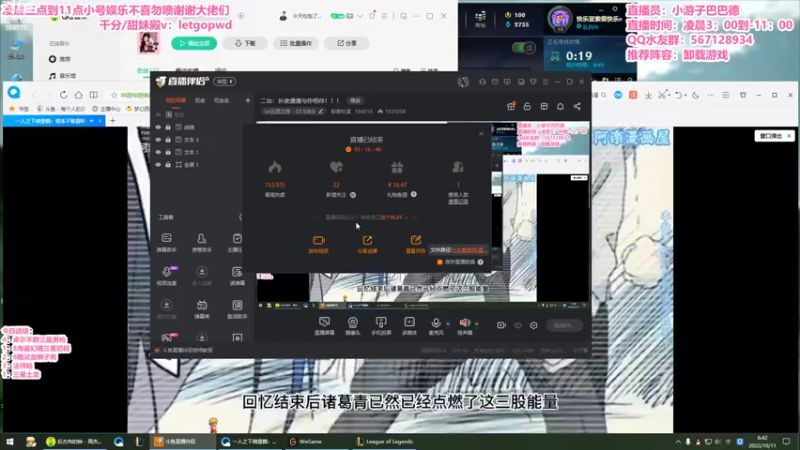Click 修改 button next to stream title

(x=355, y=101)
